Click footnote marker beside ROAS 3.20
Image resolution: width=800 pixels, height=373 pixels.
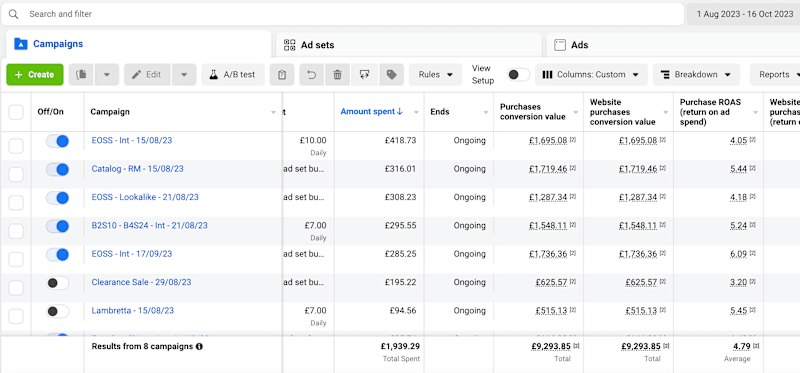tap(752, 282)
